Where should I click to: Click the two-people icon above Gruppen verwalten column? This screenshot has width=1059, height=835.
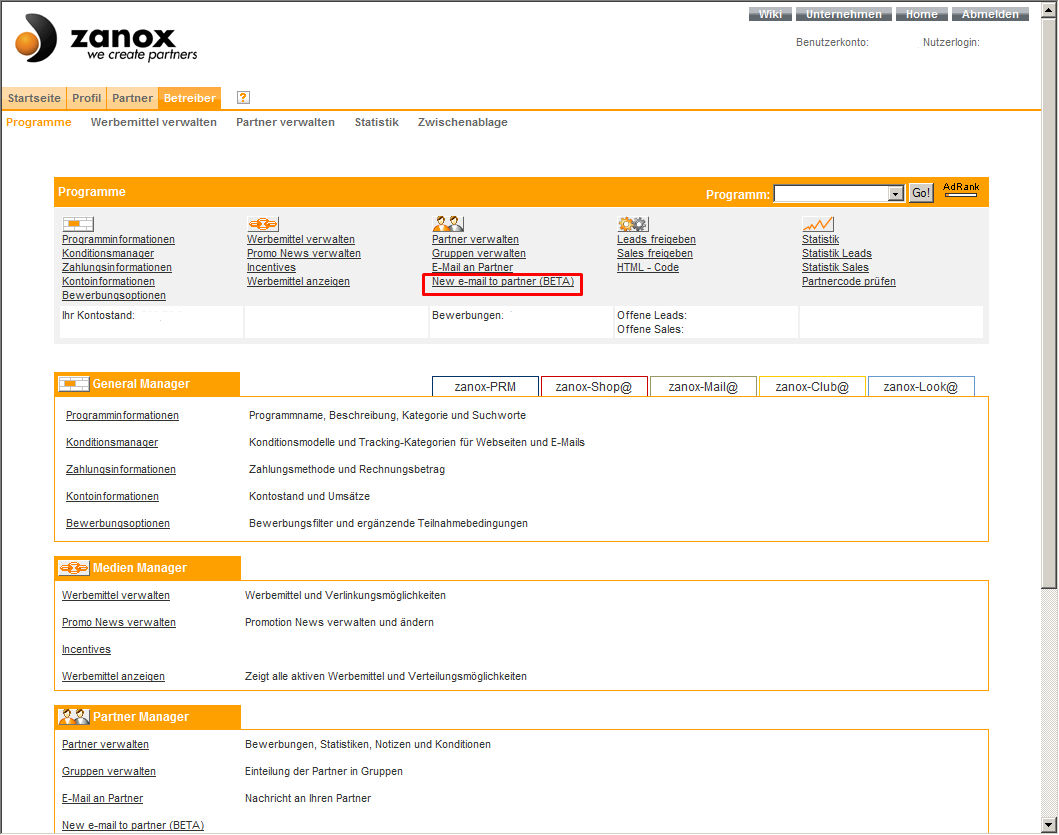448,224
